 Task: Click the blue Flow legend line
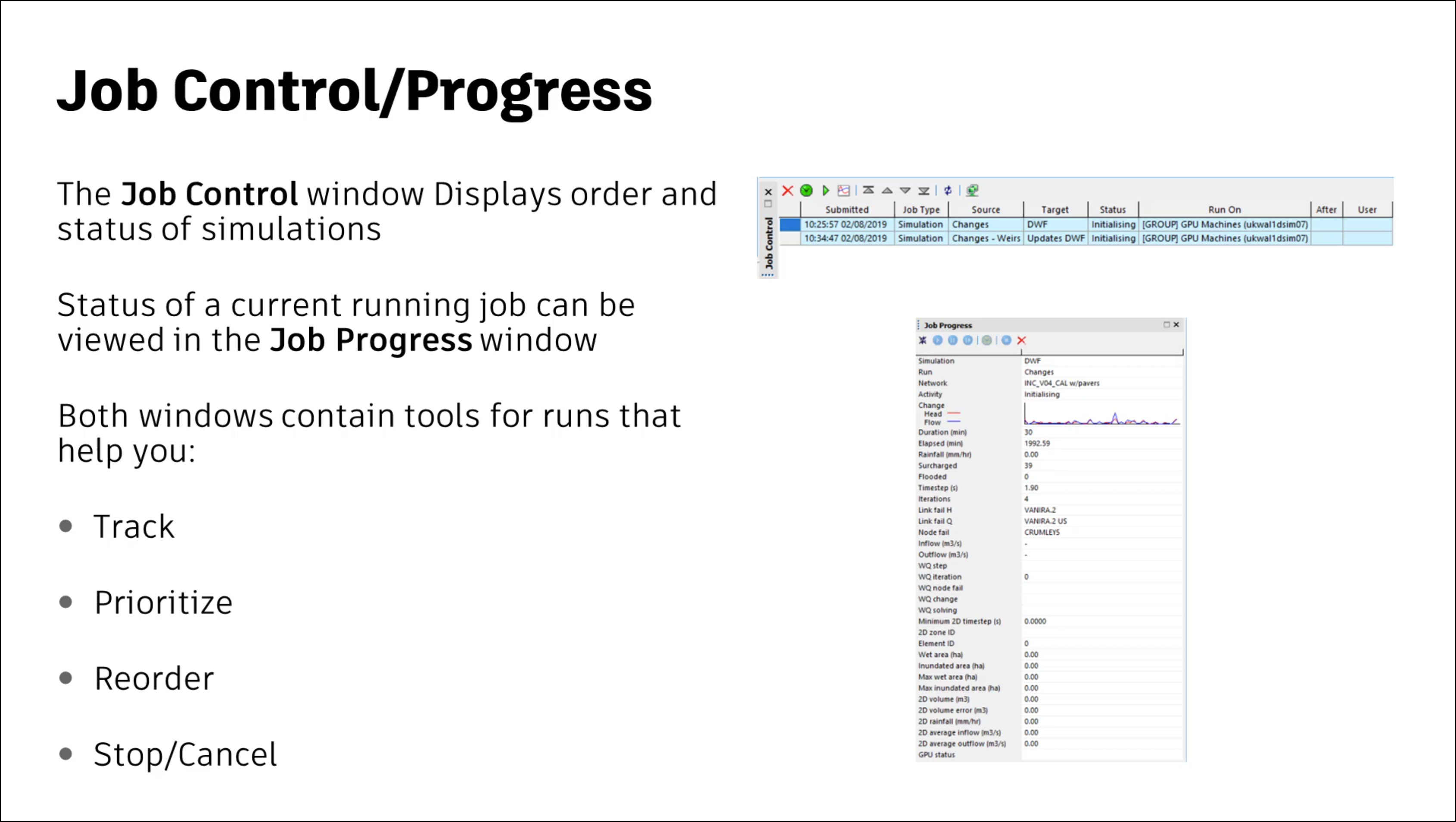point(954,422)
